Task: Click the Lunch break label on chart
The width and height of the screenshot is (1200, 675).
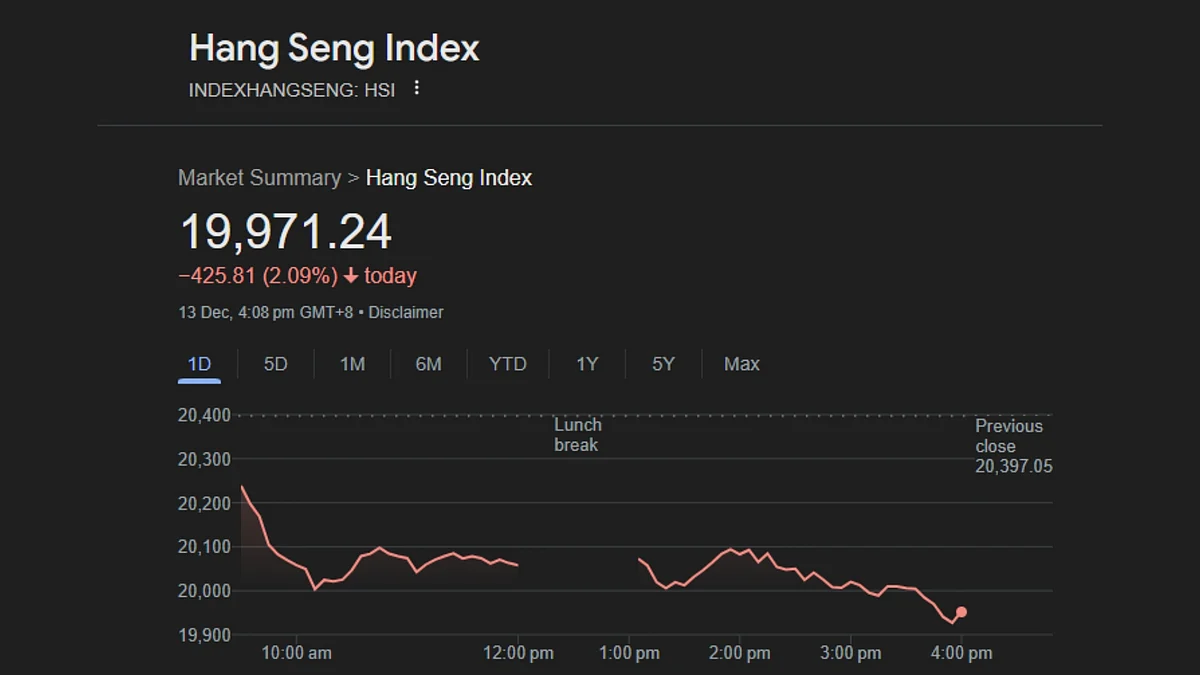Action: [x=578, y=435]
